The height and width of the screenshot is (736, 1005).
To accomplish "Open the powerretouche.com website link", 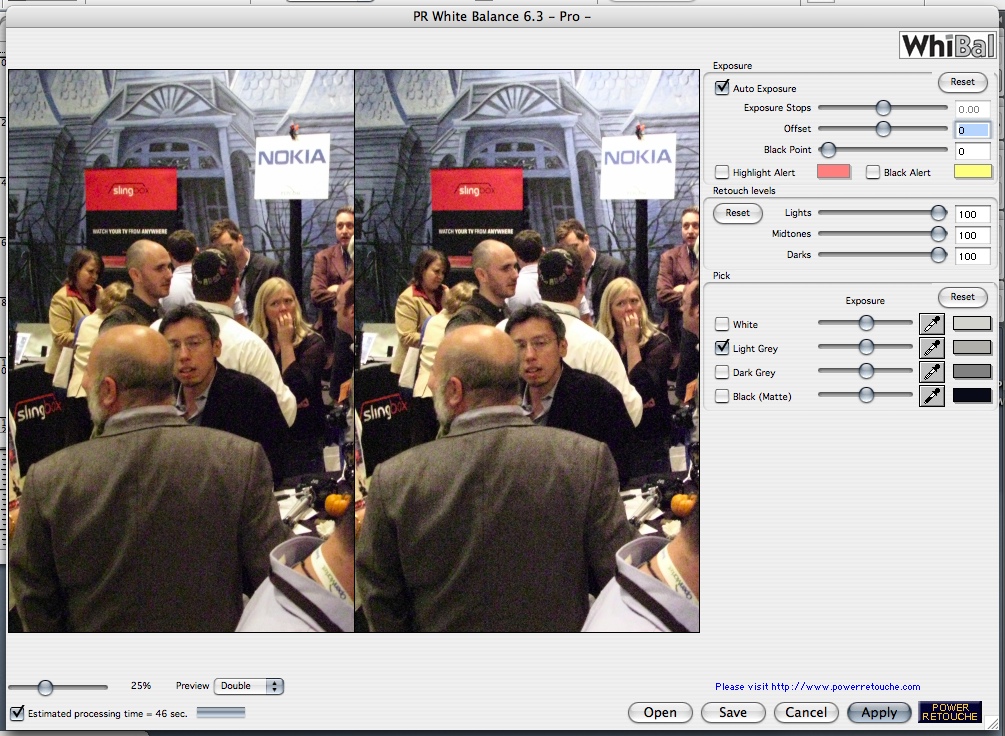I will (817, 687).
